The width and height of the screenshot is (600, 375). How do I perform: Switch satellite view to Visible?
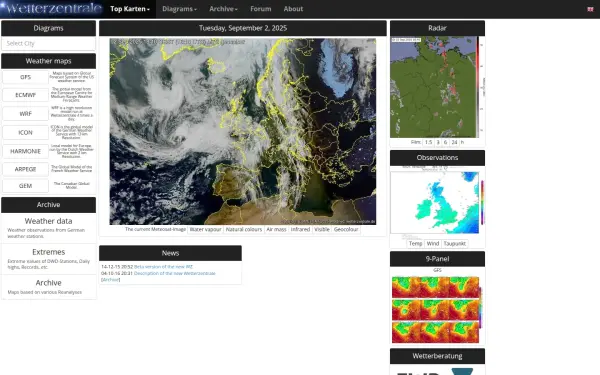322,229
